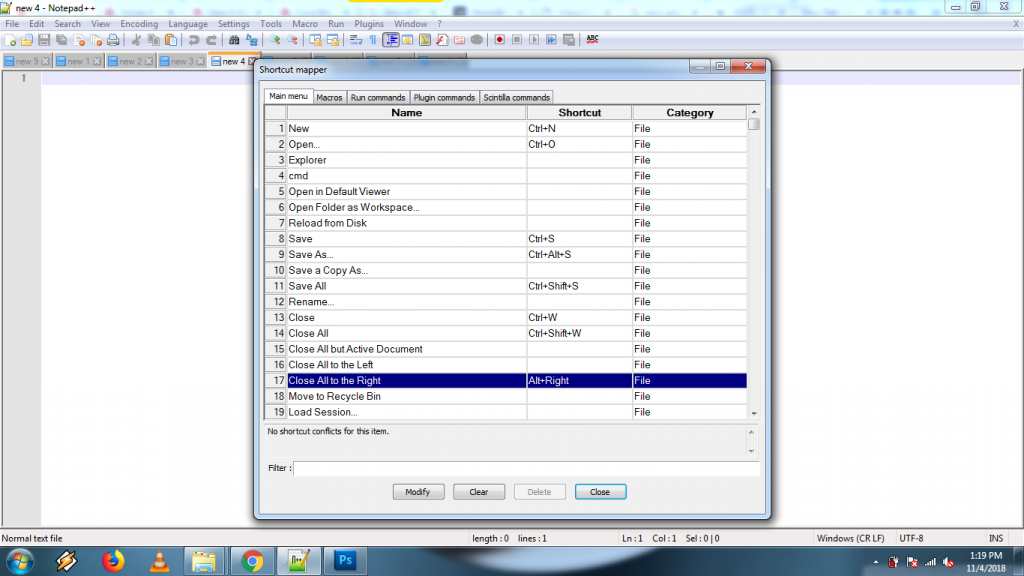
Task: Click the Shortcut column header
Action: pos(579,113)
